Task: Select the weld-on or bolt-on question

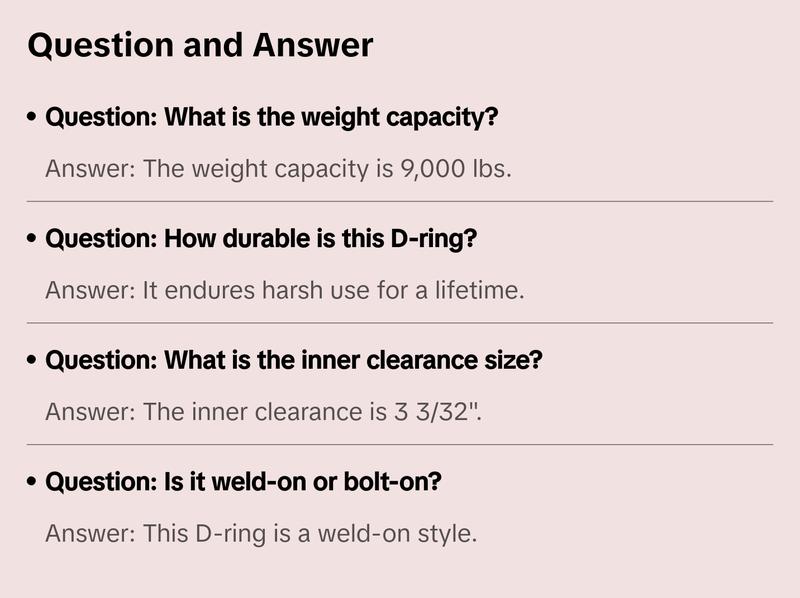Action: point(244,482)
